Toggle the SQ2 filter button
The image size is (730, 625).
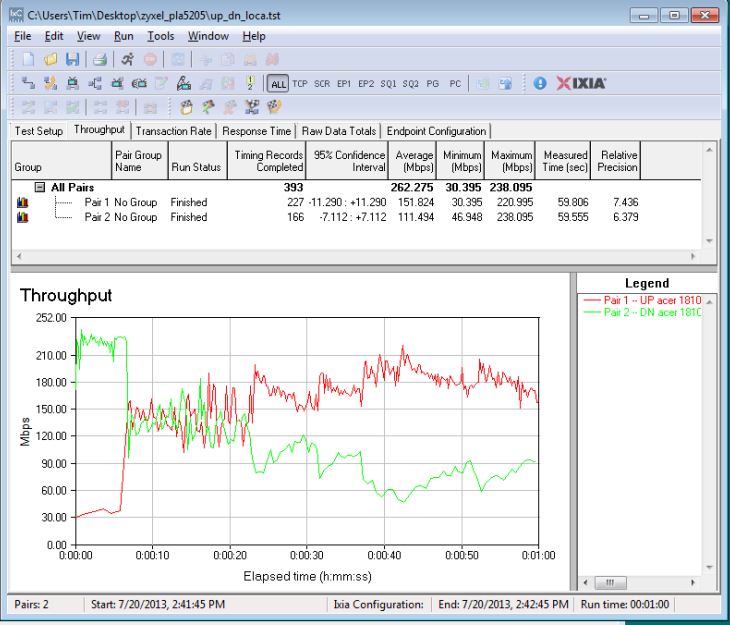tap(411, 84)
